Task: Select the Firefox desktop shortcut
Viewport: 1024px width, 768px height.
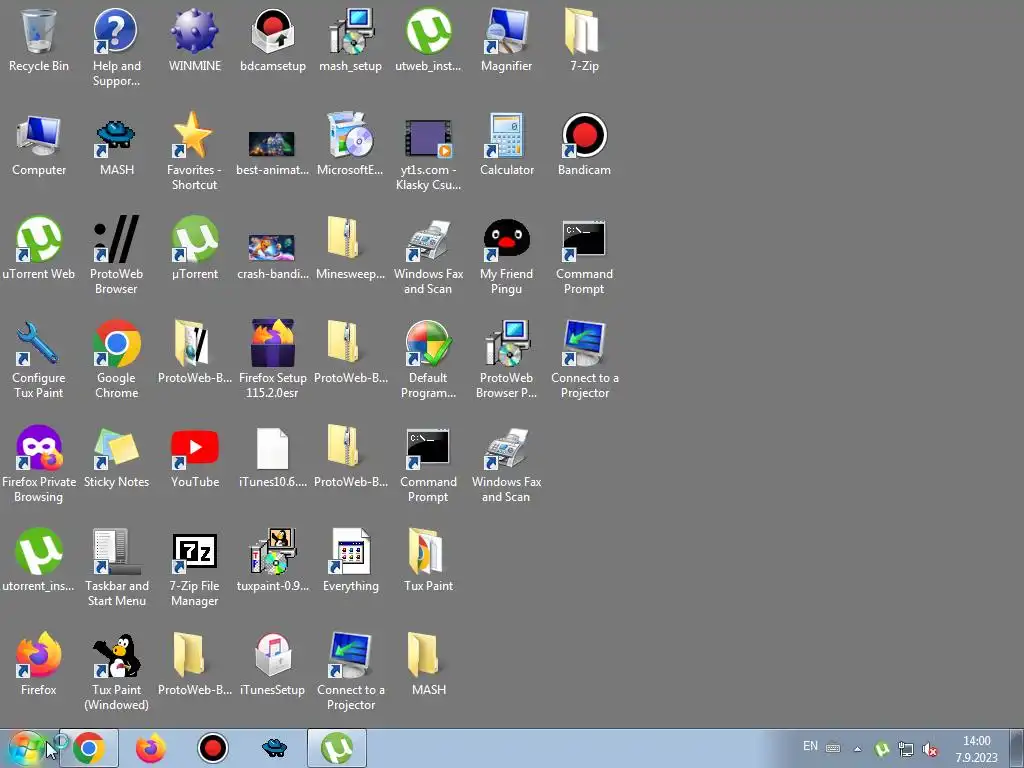Action: (x=39, y=664)
